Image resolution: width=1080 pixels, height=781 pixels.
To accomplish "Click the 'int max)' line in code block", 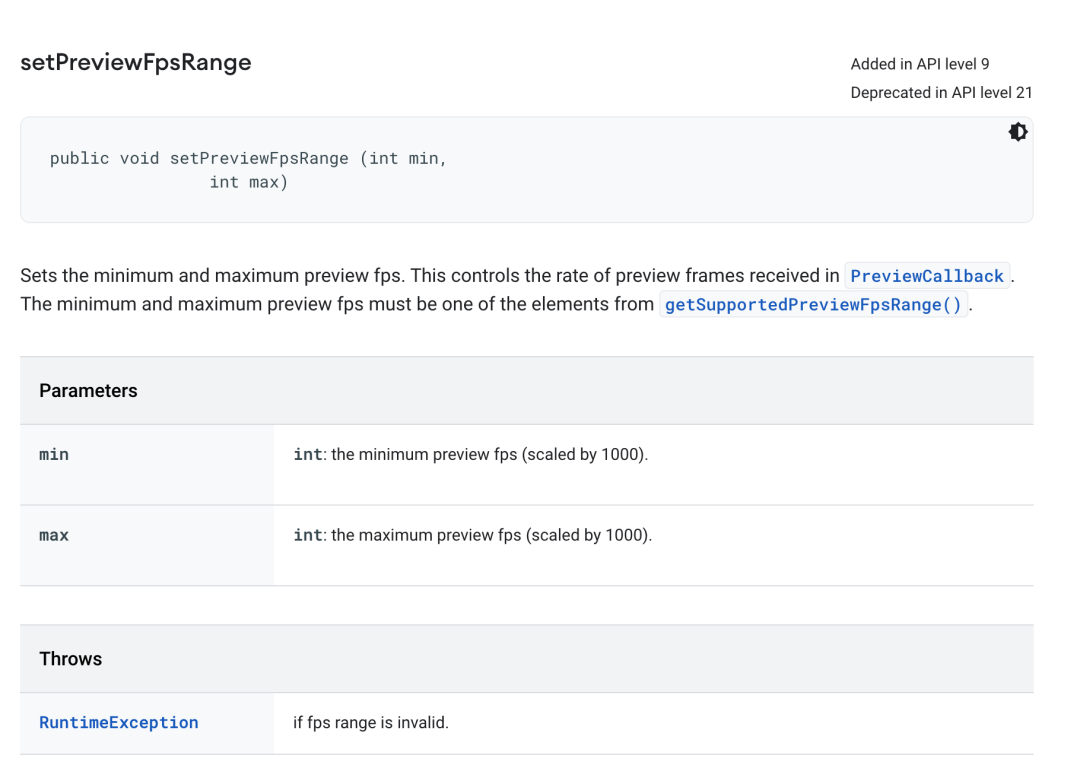I will tap(248, 182).
